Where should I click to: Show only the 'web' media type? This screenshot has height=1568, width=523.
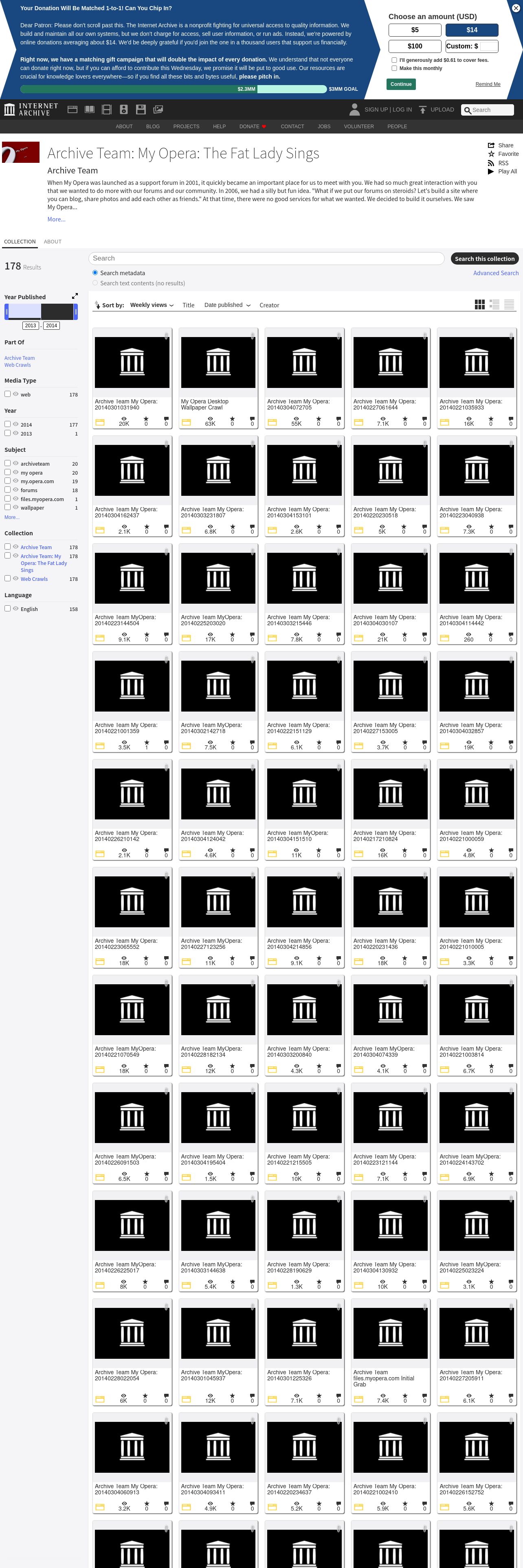tap(16, 394)
